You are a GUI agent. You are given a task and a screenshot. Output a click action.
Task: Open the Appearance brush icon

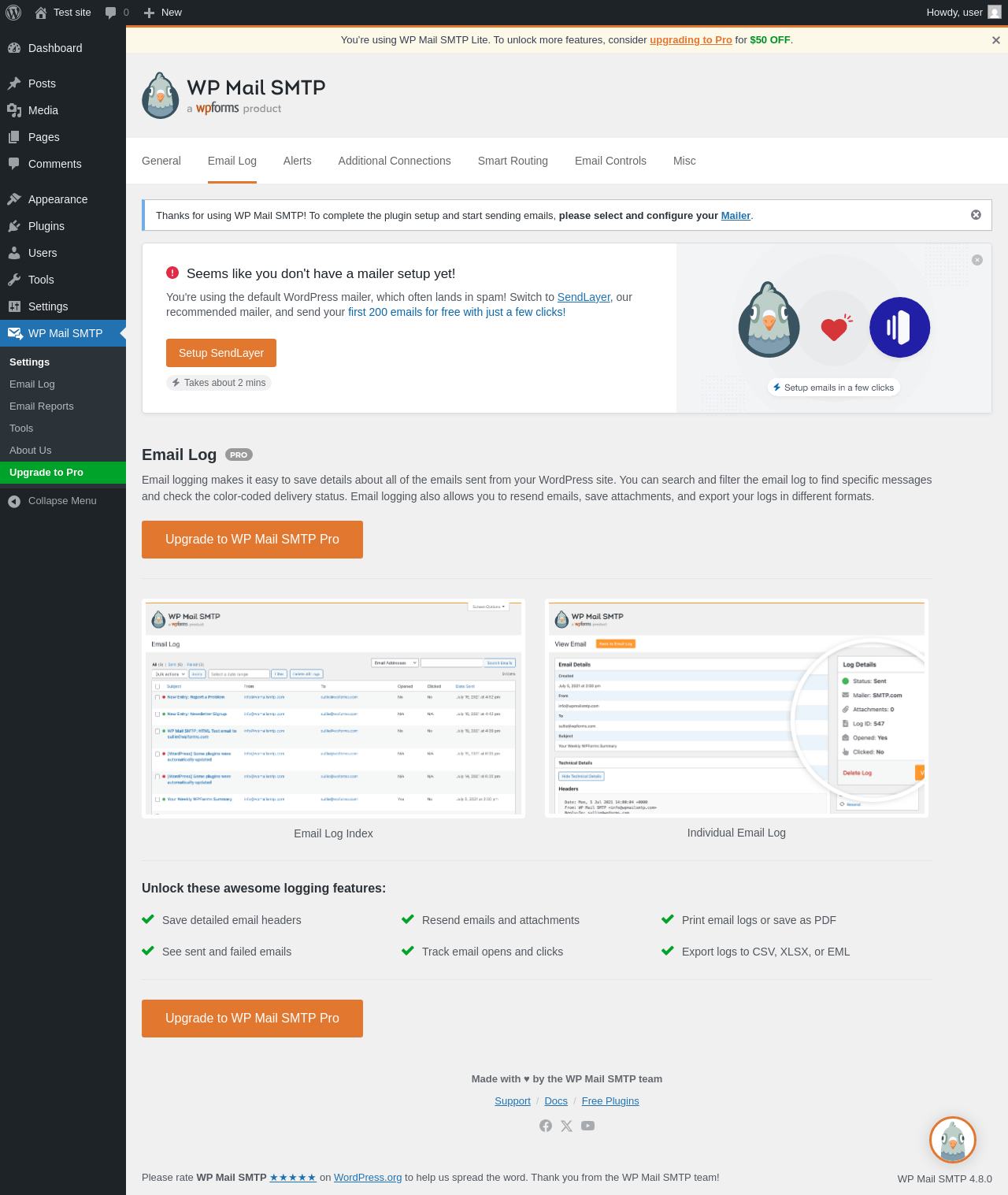point(14,199)
